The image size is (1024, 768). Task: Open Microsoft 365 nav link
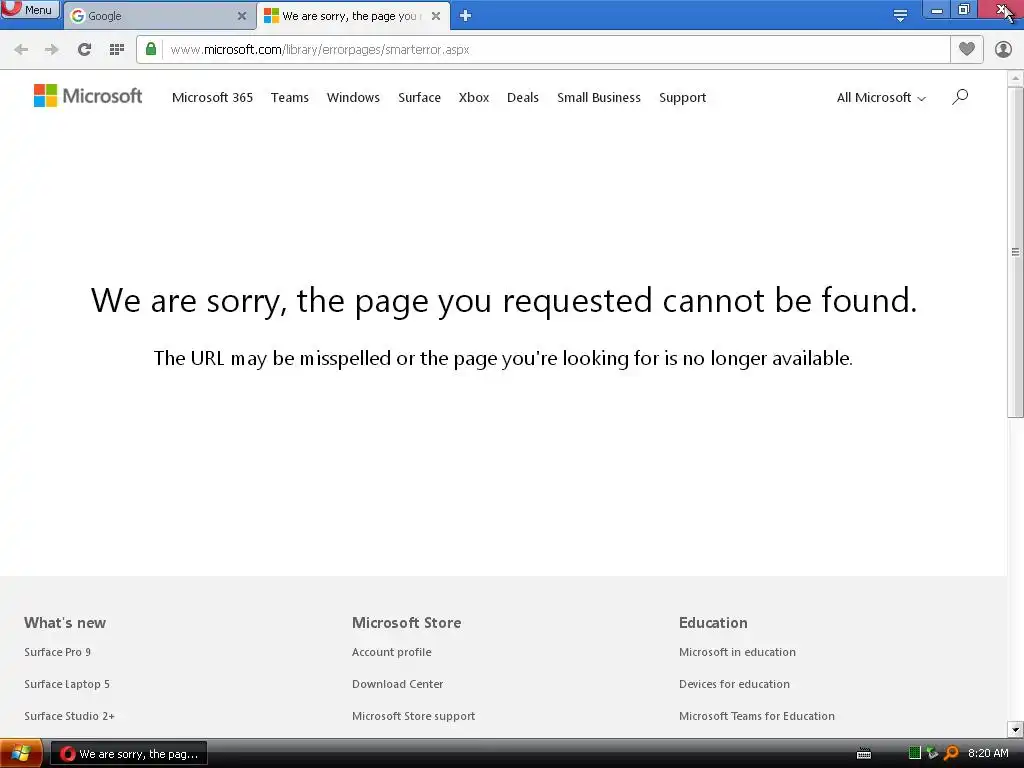tap(212, 97)
